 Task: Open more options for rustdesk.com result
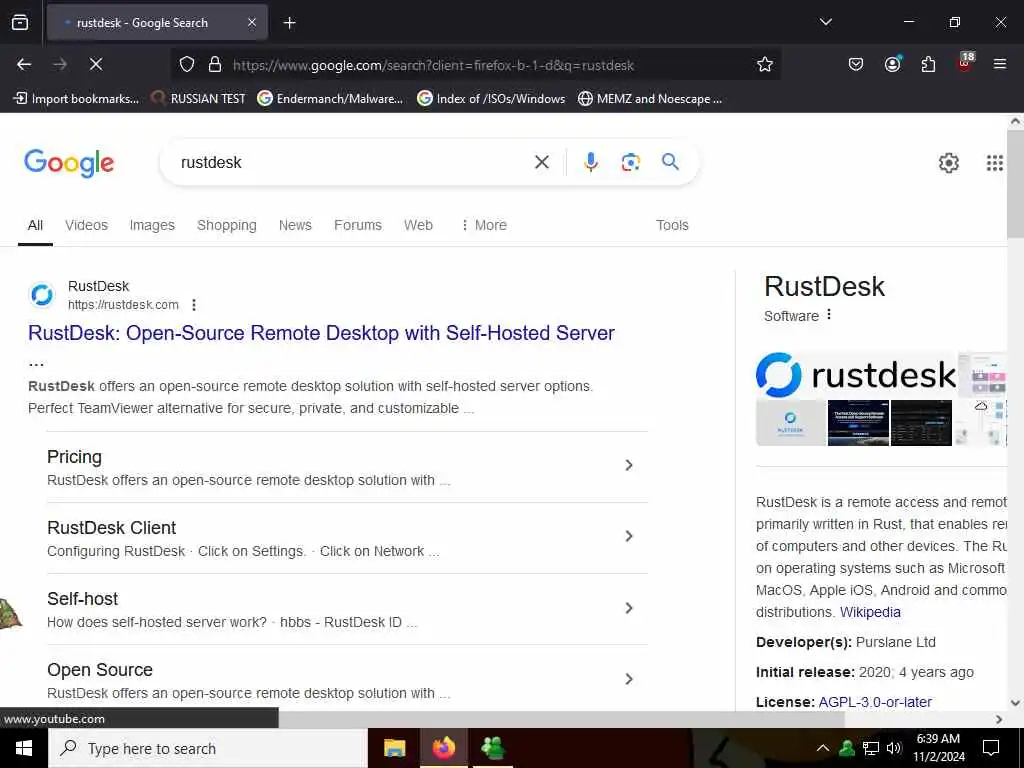194,305
